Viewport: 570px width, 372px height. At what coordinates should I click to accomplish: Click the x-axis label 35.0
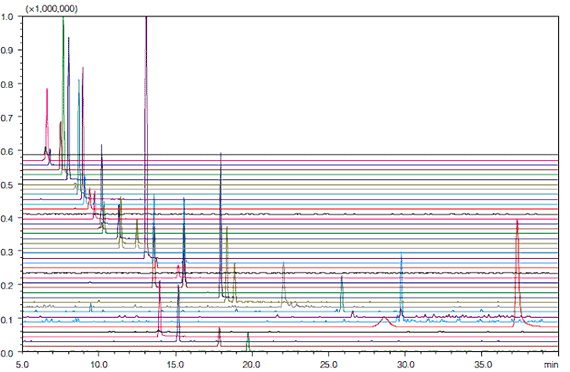click(x=482, y=364)
